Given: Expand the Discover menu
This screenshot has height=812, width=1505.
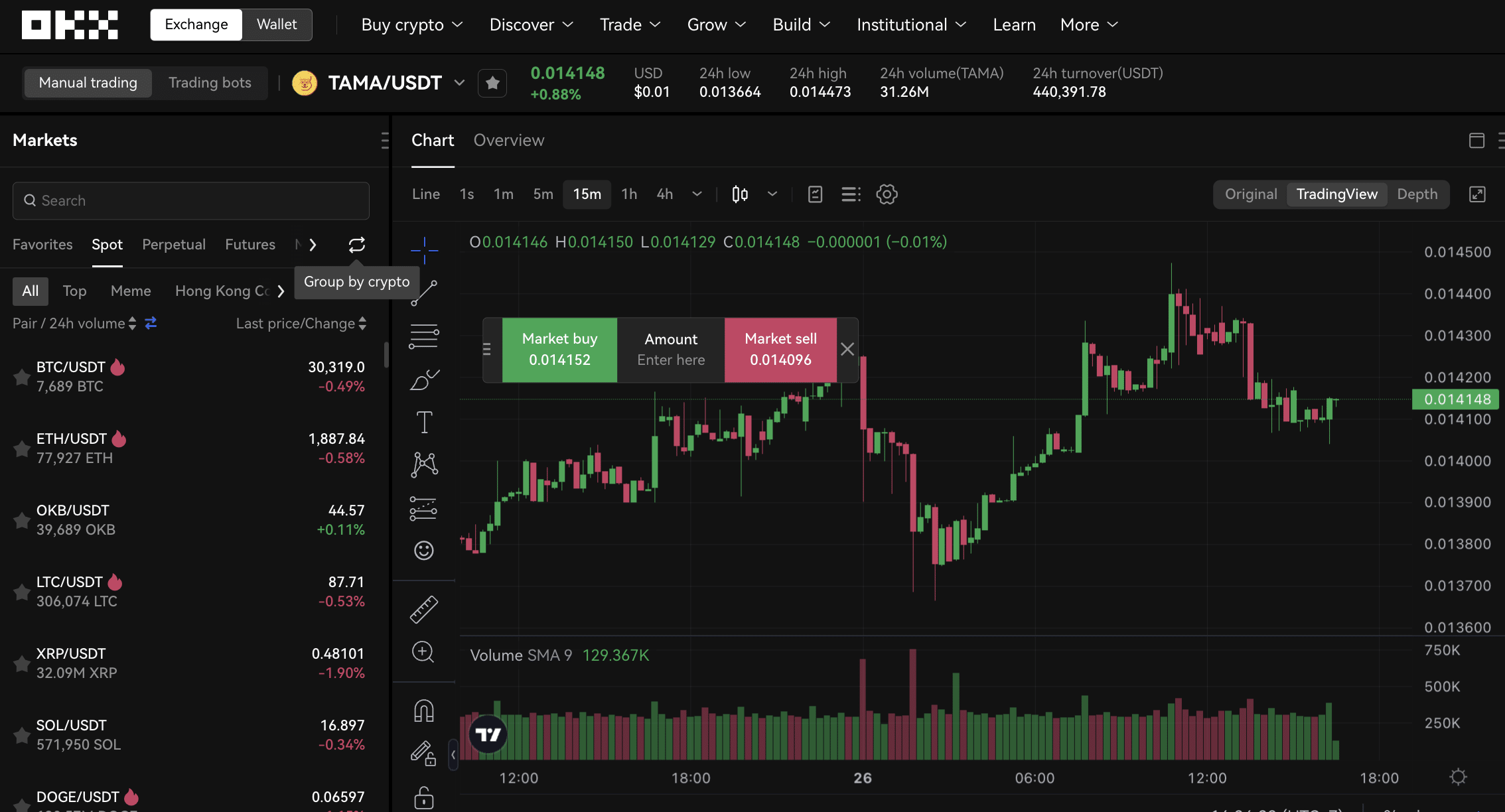Looking at the screenshot, I should coord(532,25).
